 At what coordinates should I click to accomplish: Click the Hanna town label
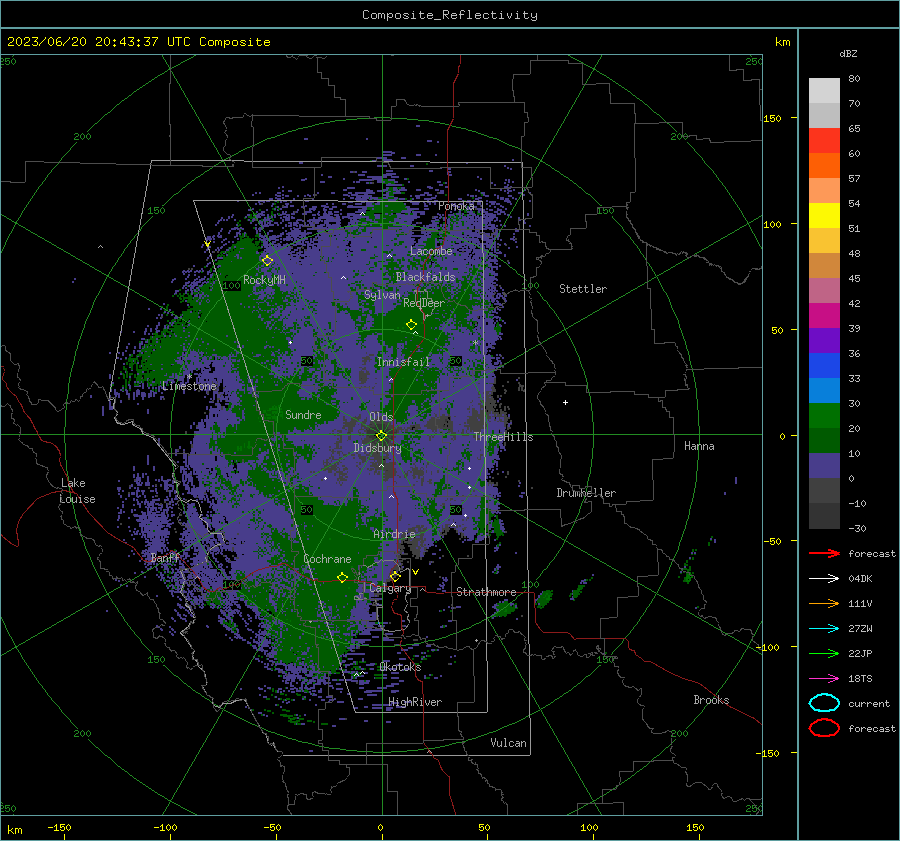coord(699,446)
